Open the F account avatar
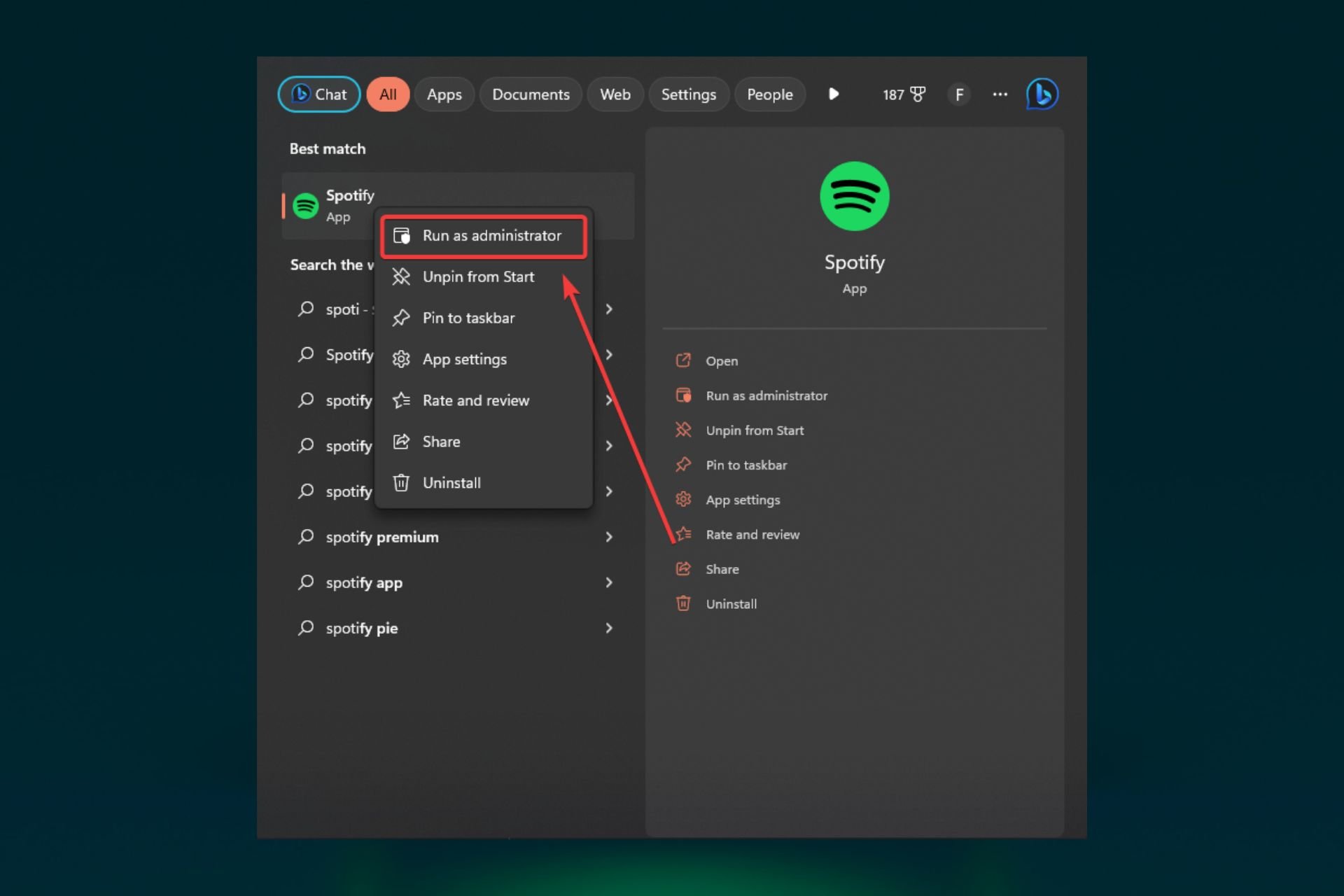Viewport: 1344px width, 896px height. (959, 94)
